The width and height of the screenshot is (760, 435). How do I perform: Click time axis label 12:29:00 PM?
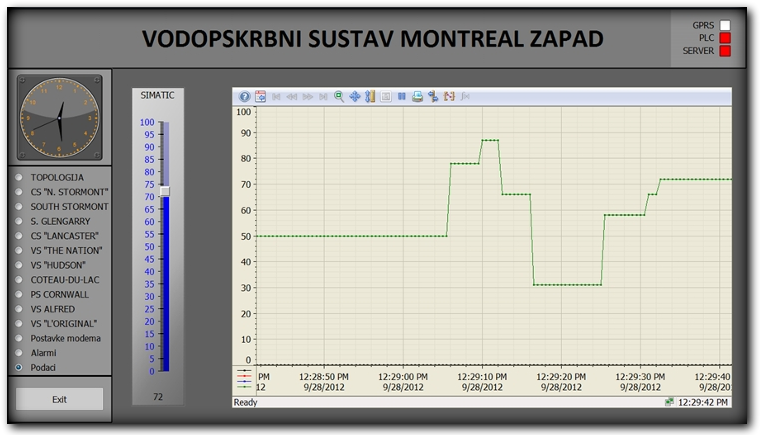pyautogui.click(x=403, y=377)
